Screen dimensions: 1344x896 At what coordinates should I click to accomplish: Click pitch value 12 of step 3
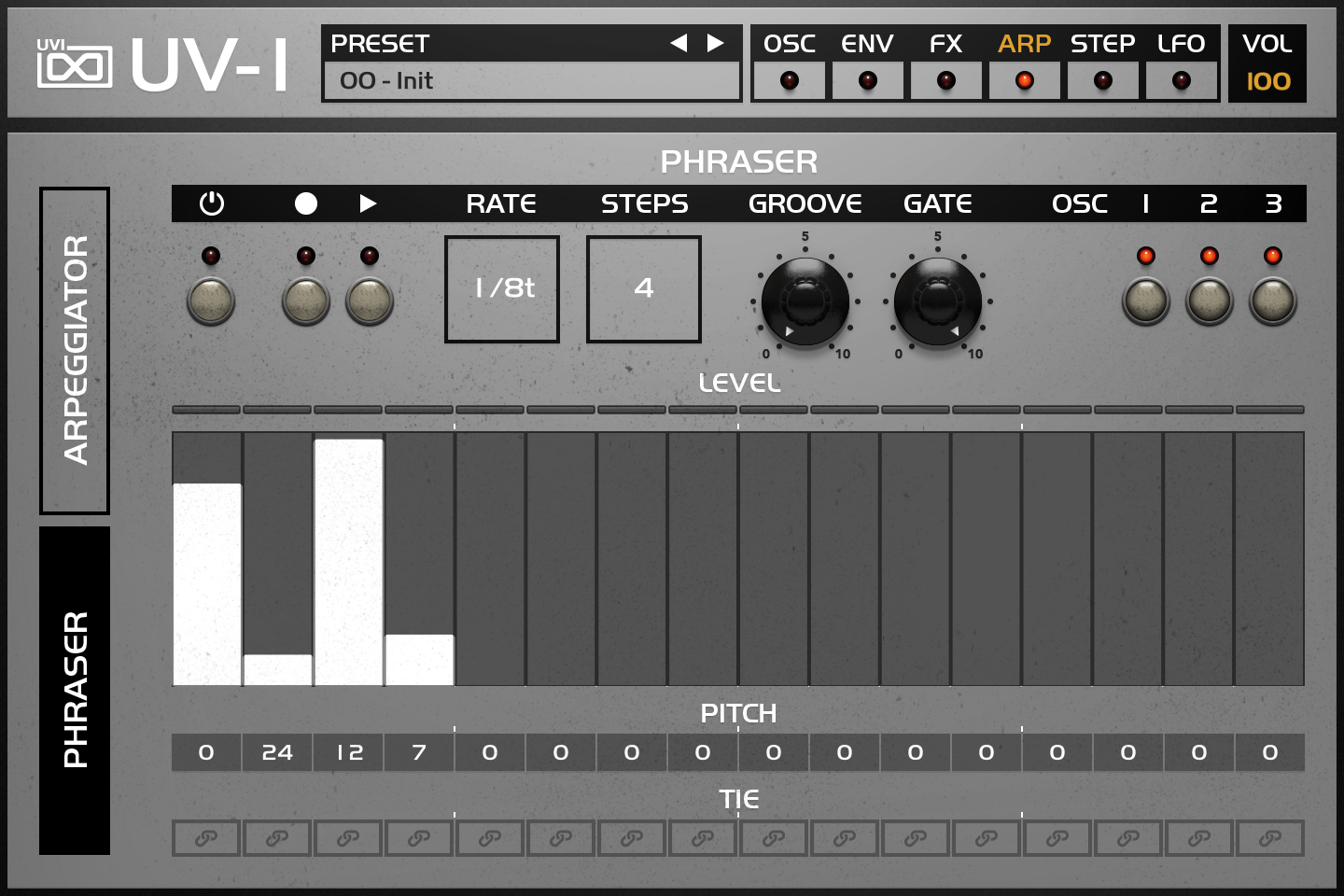pyautogui.click(x=349, y=752)
